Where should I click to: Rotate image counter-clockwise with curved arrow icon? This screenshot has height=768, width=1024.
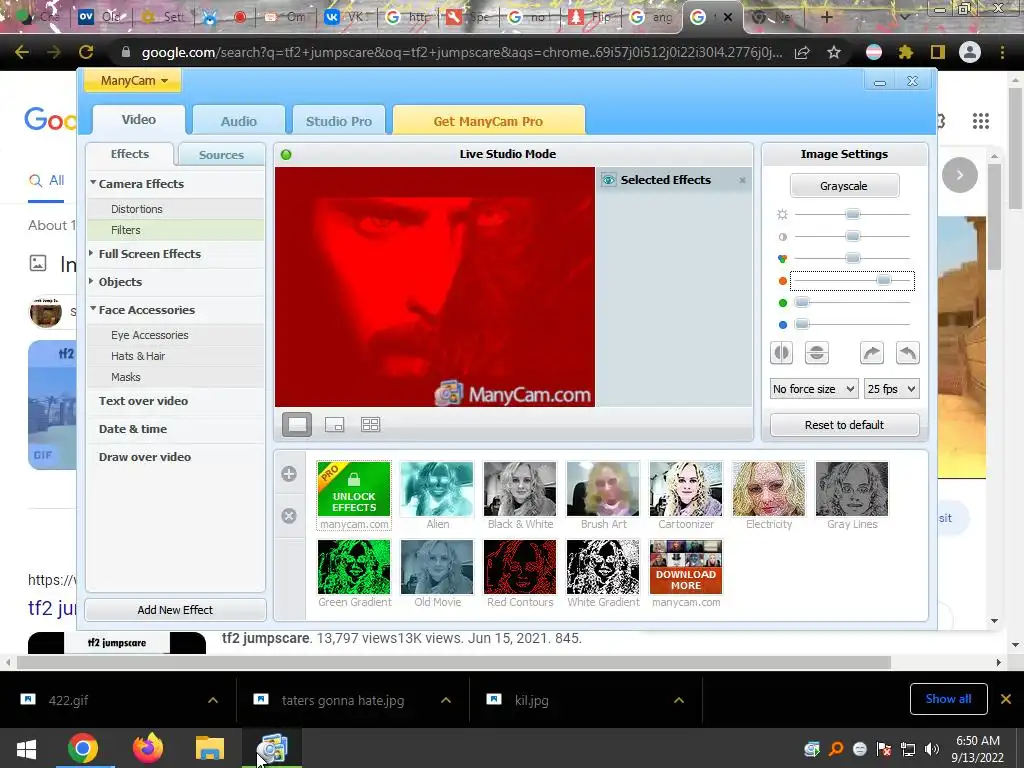[x=908, y=353]
